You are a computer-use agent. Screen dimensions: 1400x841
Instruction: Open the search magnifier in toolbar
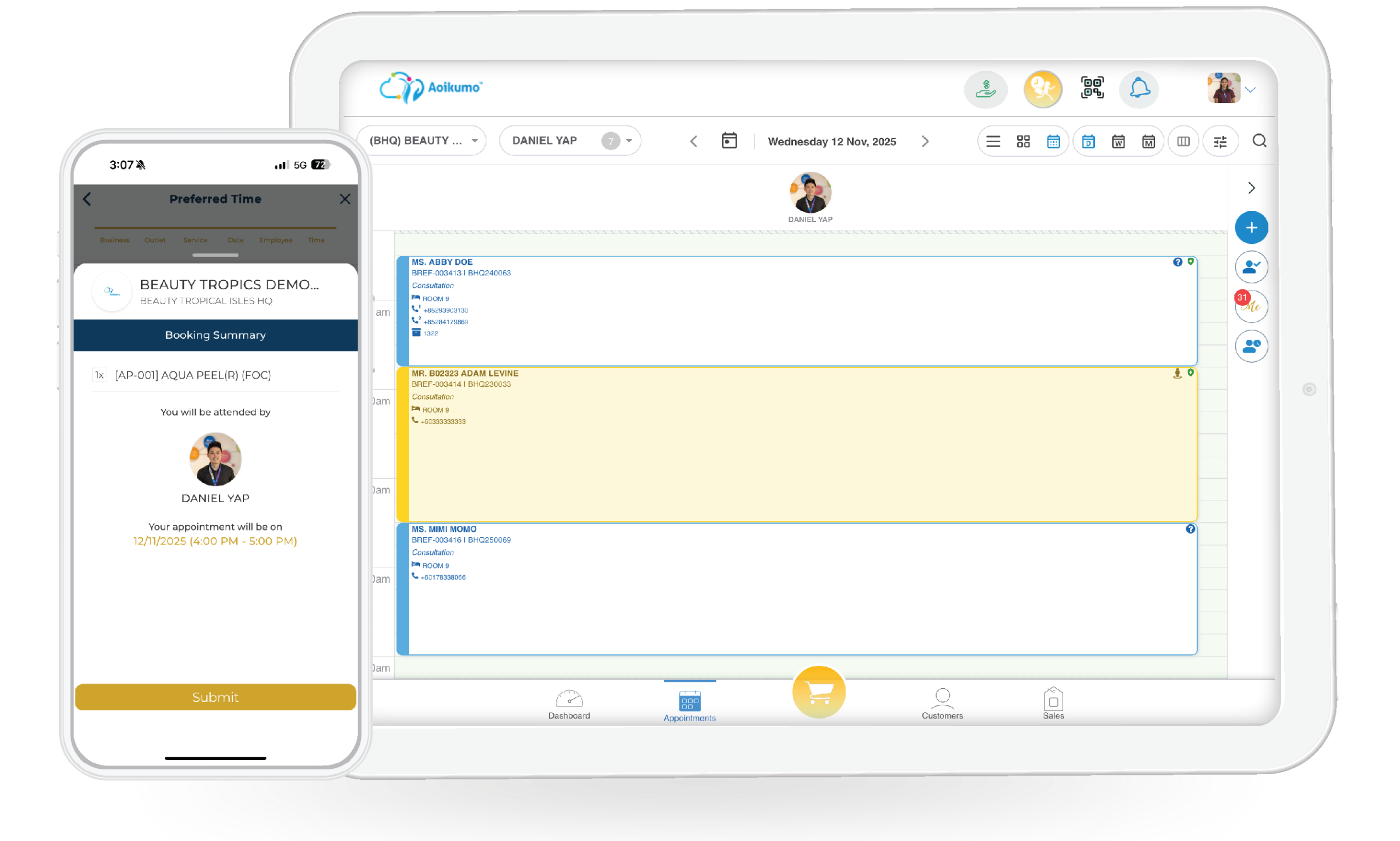click(1259, 141)
